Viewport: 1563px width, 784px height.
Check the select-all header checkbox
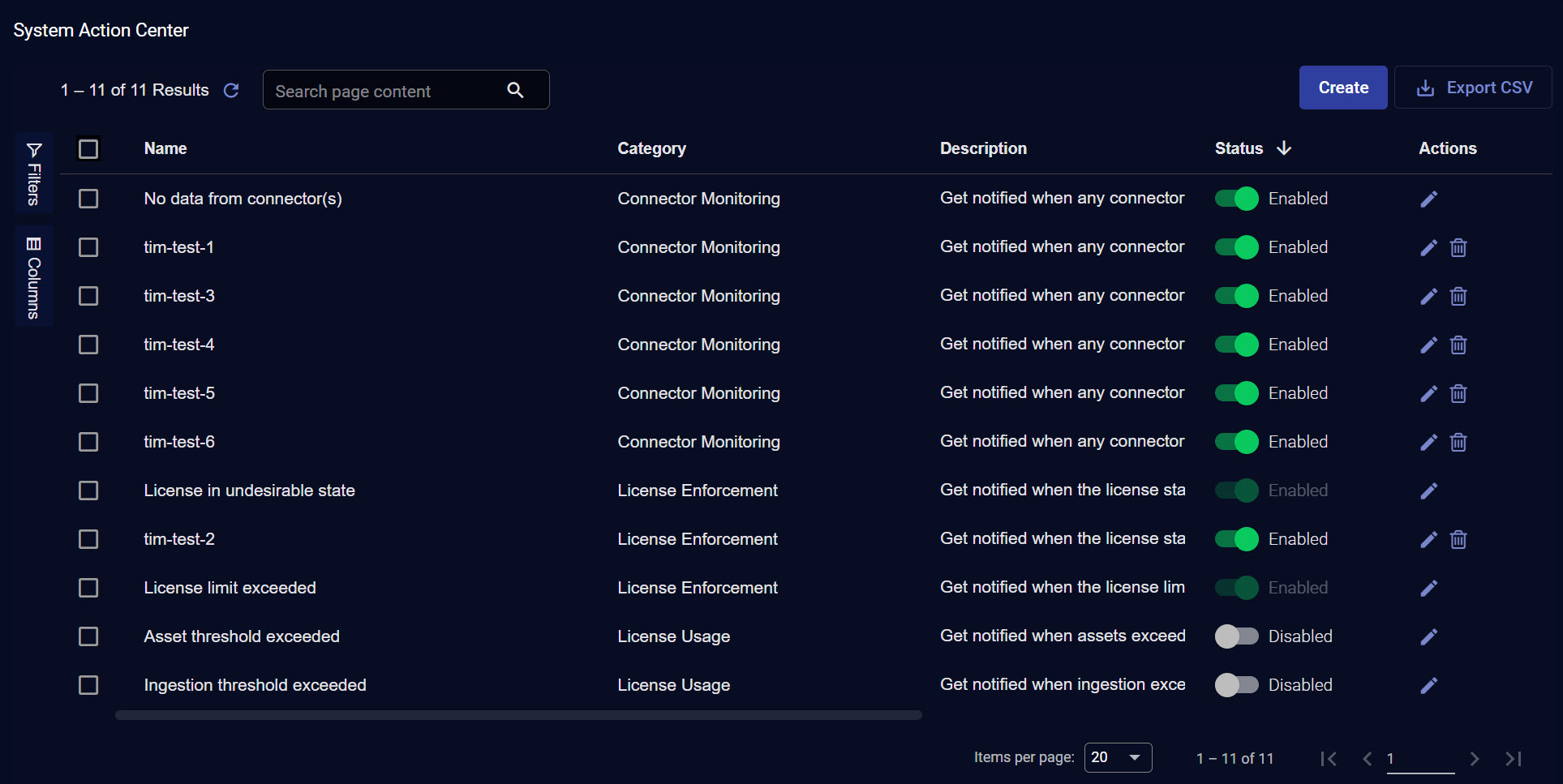pos(88,149)
